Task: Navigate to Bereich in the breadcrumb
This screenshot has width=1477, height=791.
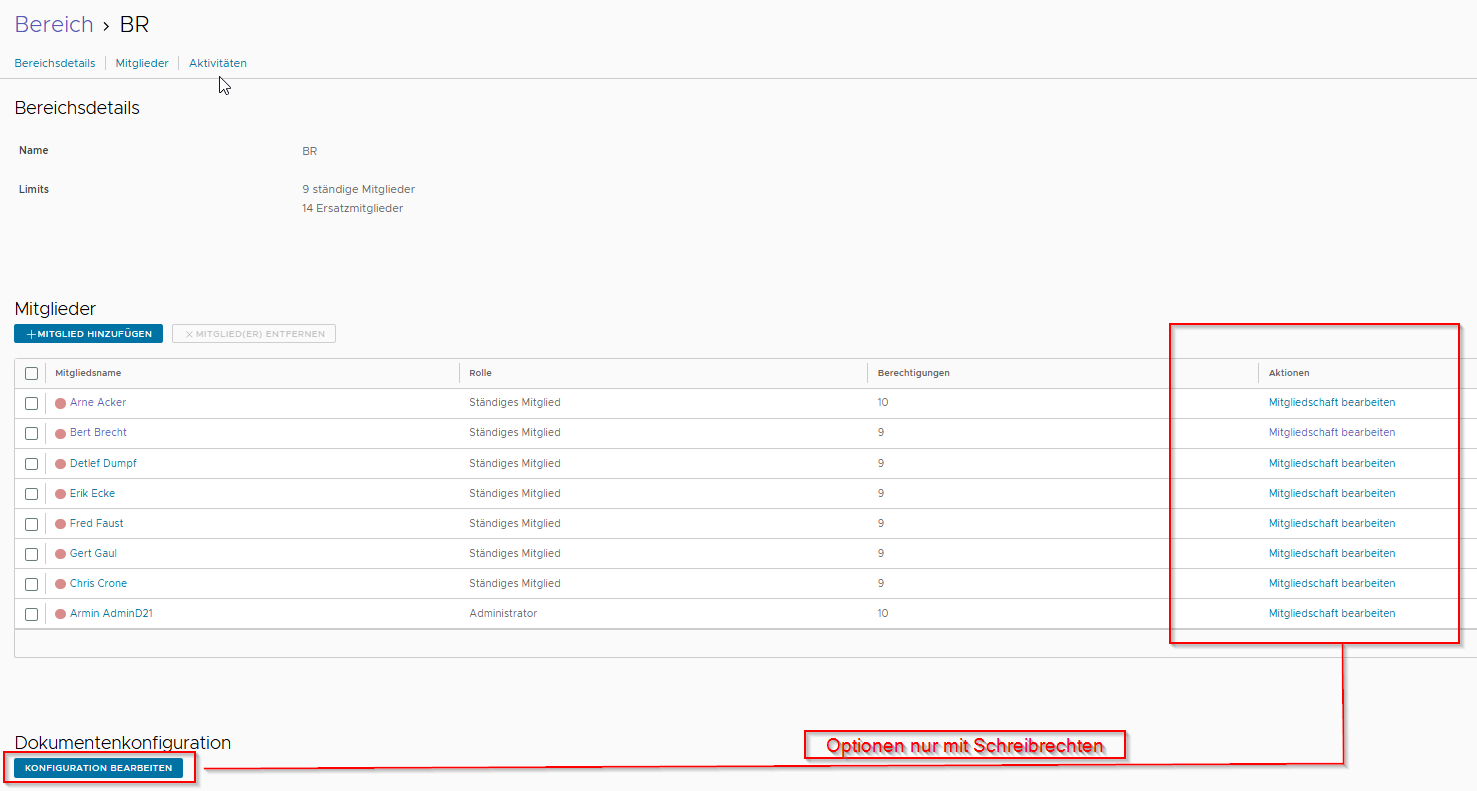Action: point(53,25)
